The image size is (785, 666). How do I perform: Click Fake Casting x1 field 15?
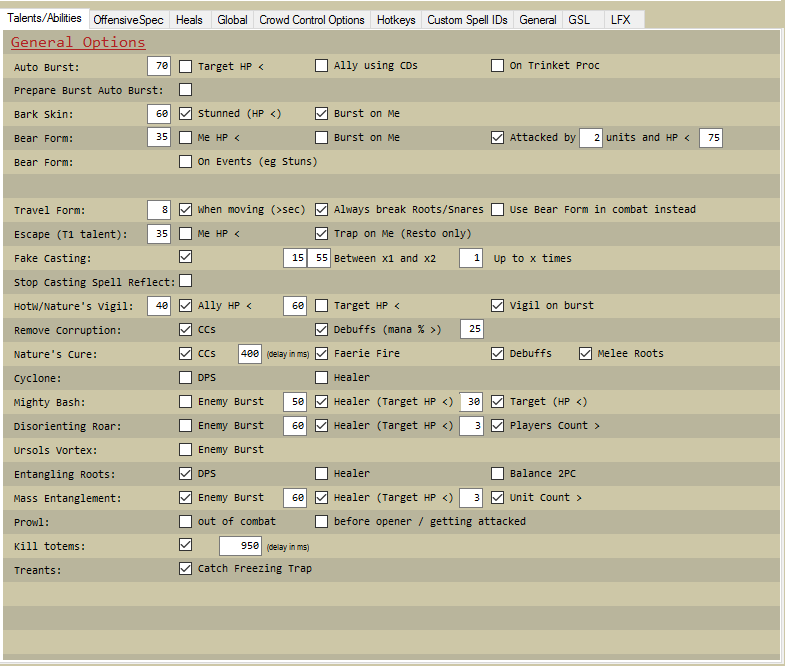click(x=295, y=258)
